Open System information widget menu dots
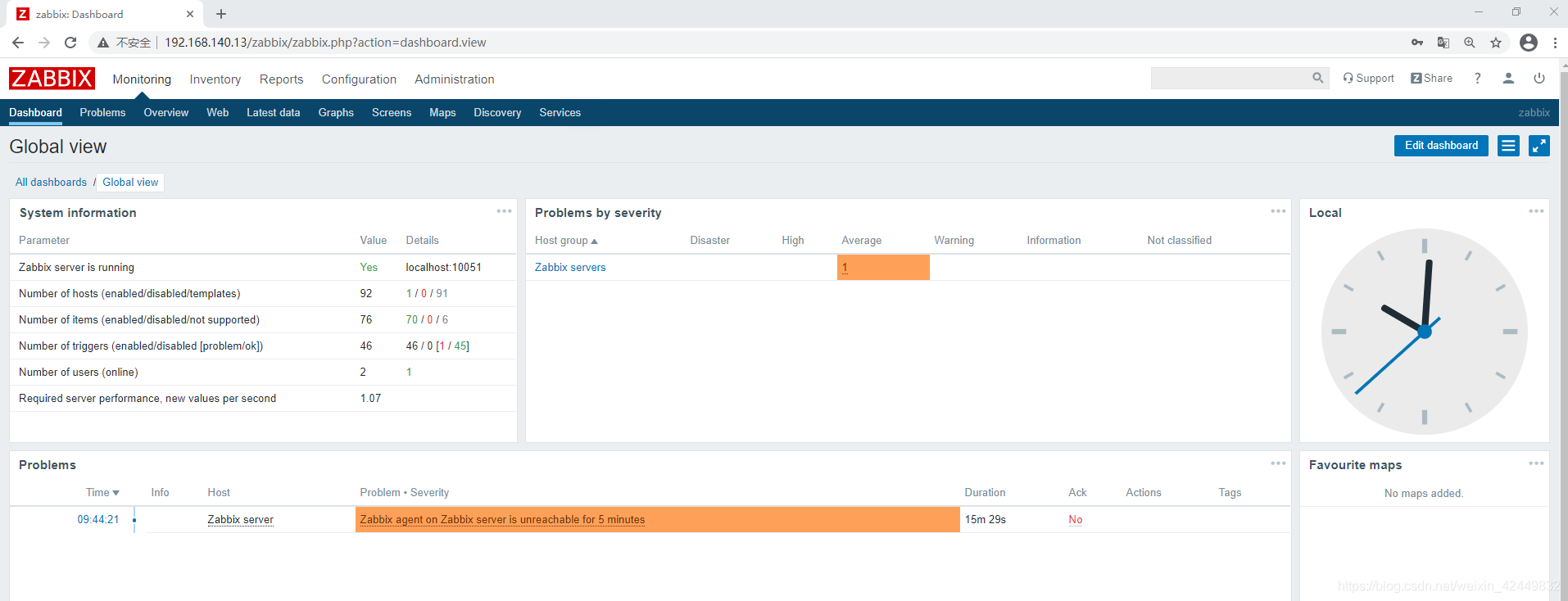Screen dimensions: 1568x601 click(504, 211)
